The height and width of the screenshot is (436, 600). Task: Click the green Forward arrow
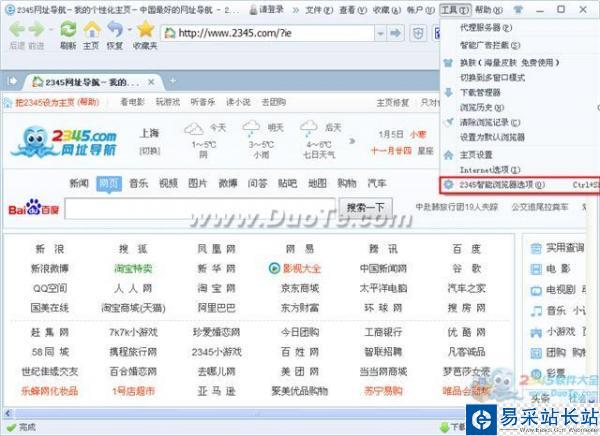[37, 29]
